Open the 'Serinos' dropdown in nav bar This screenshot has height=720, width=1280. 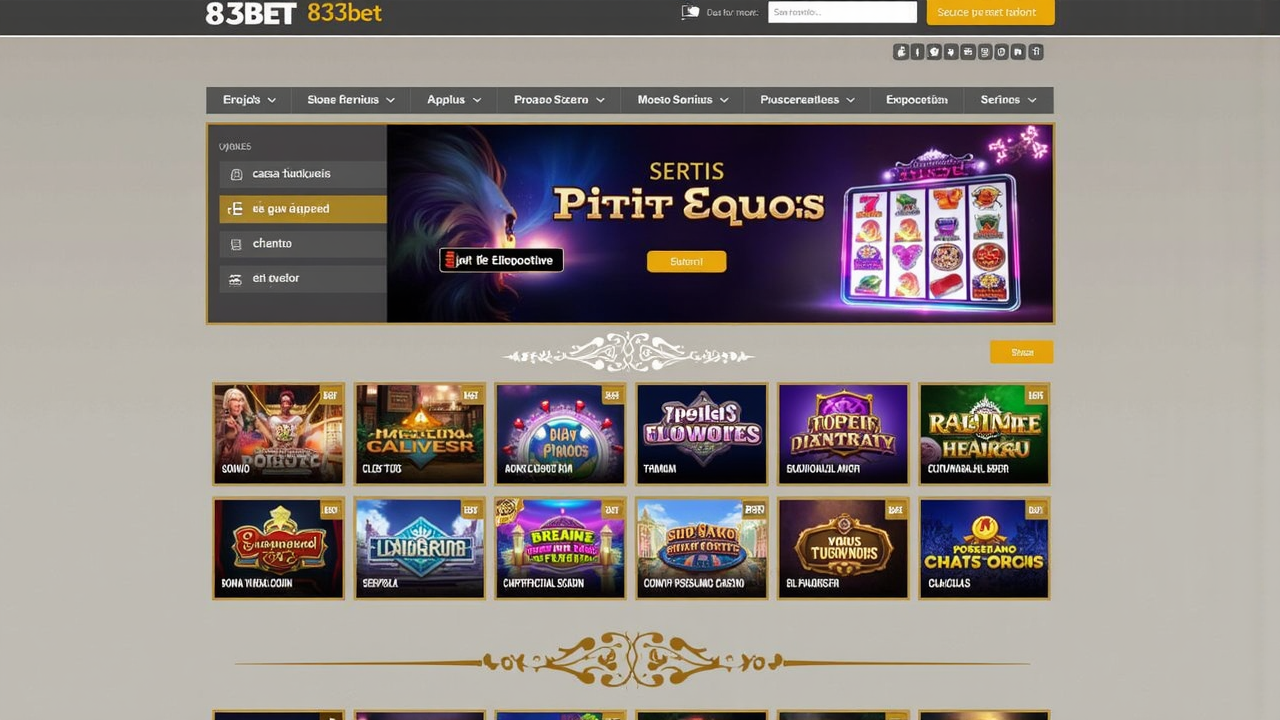tap(1009, 100)
